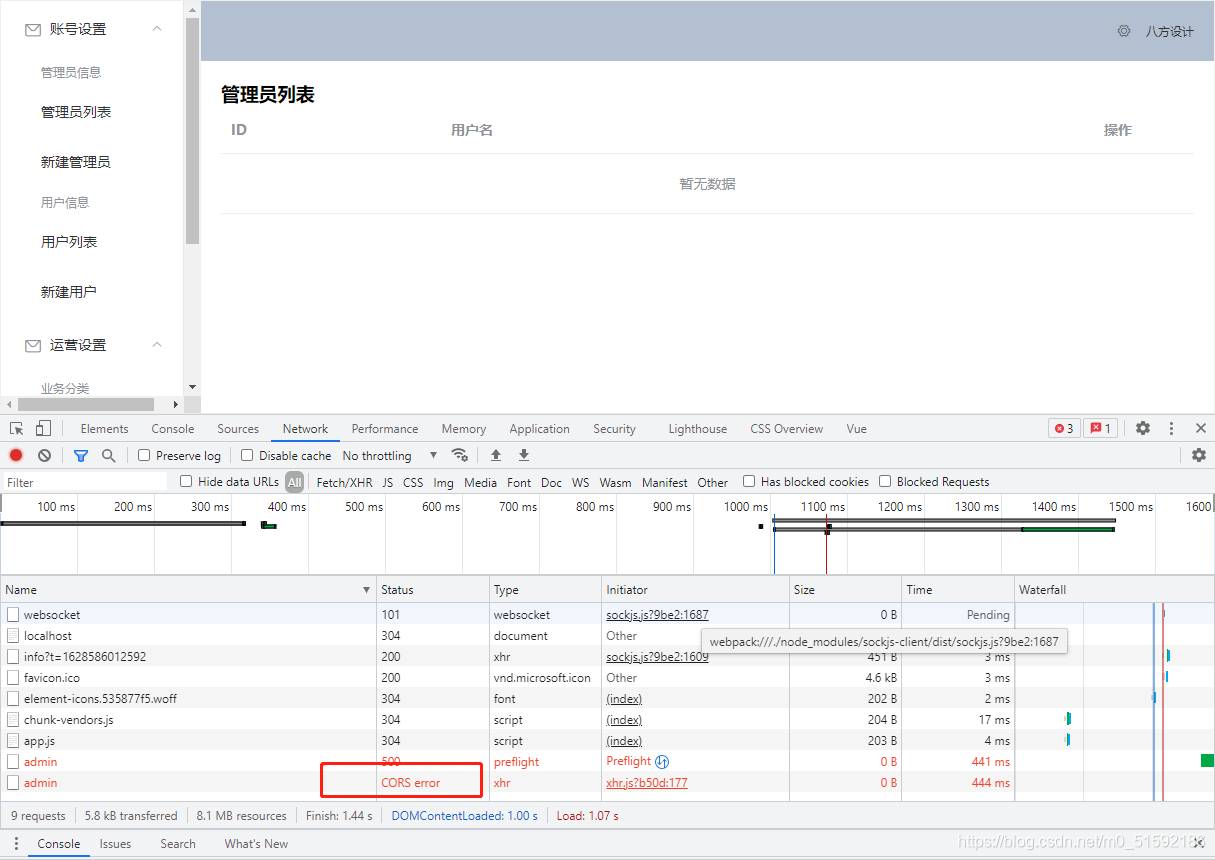1215x860 pixels.
Task: Select the favicon.ico request row
Action: pos(607,678)
